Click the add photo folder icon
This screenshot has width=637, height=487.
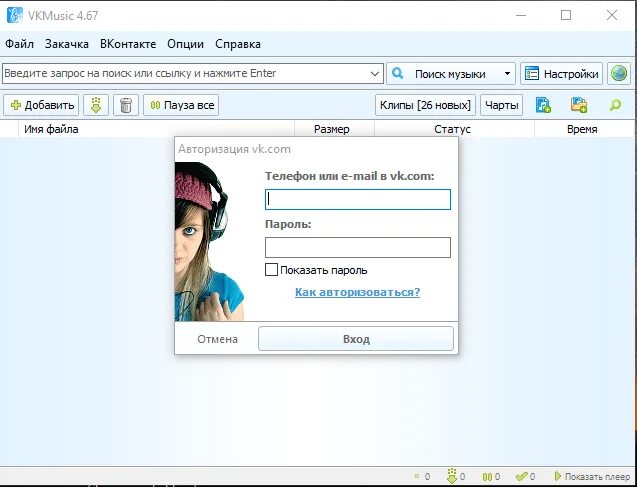pyautogui.click(x=578, y=105)
